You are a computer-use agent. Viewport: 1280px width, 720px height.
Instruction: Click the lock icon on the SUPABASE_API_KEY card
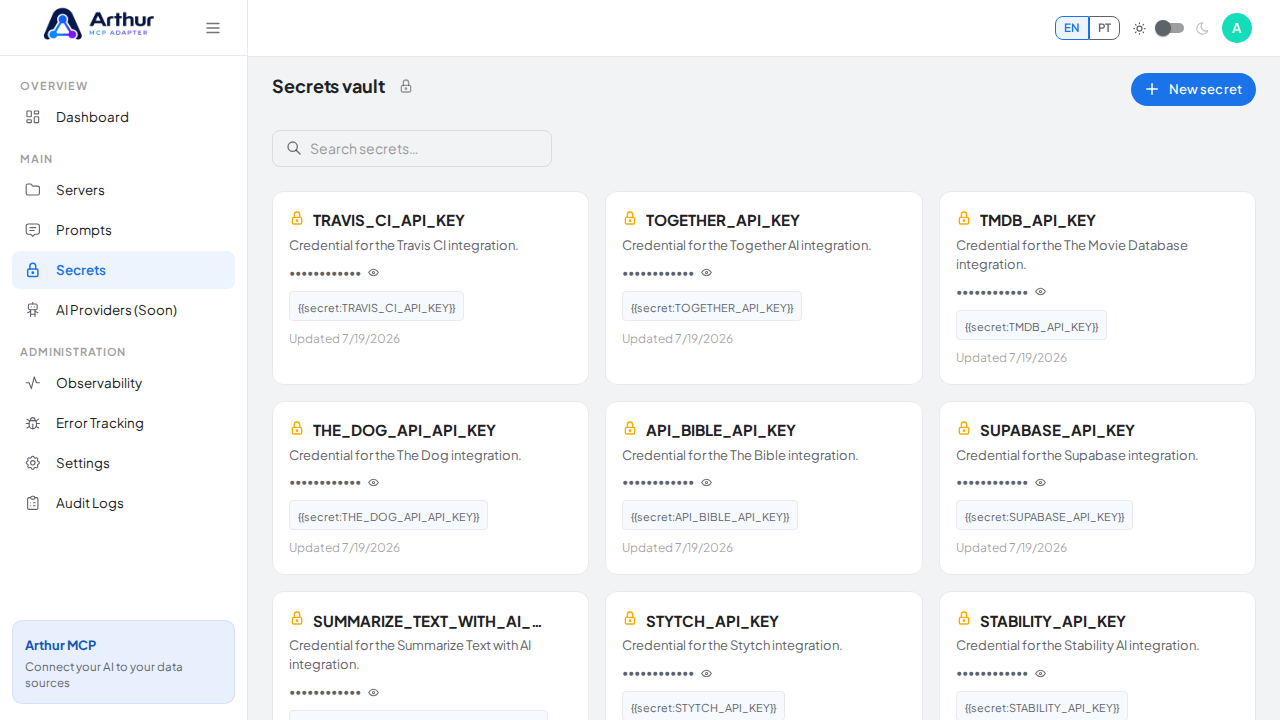tap(964, 428)
